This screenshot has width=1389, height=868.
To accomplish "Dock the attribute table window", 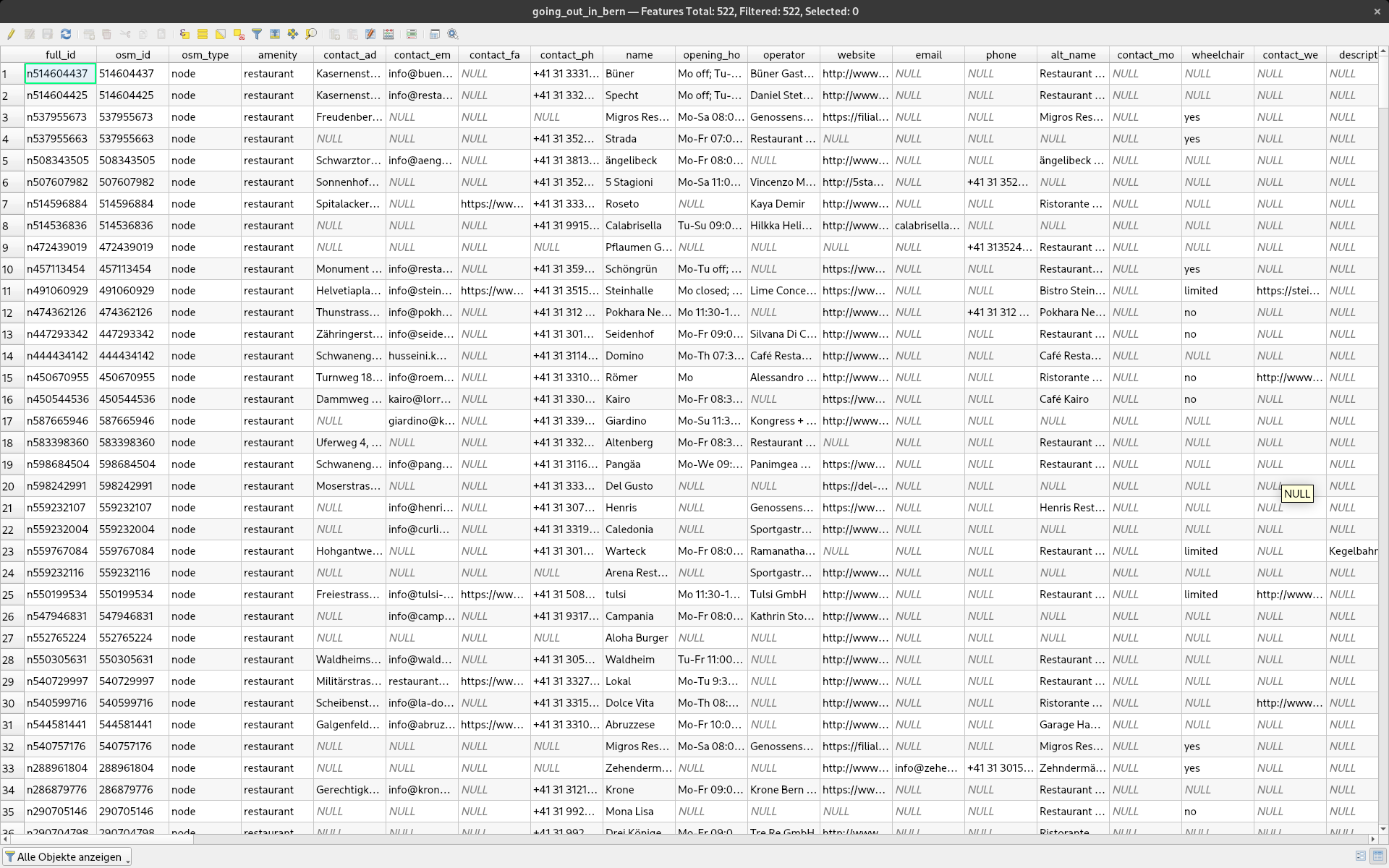I will pos(435,34).
